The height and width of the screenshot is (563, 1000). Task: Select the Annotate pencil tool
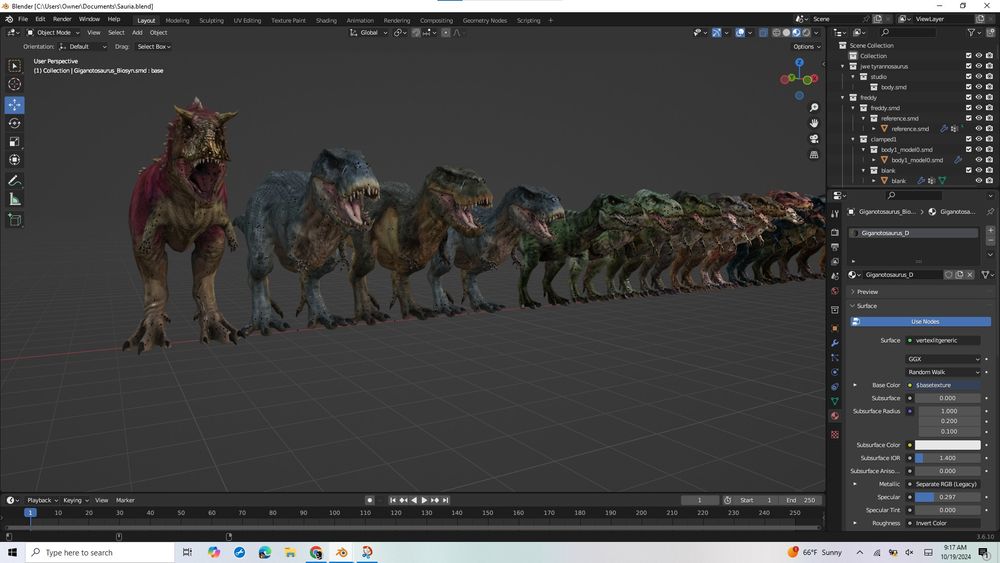pyautogui.click(x=15, y=181)
